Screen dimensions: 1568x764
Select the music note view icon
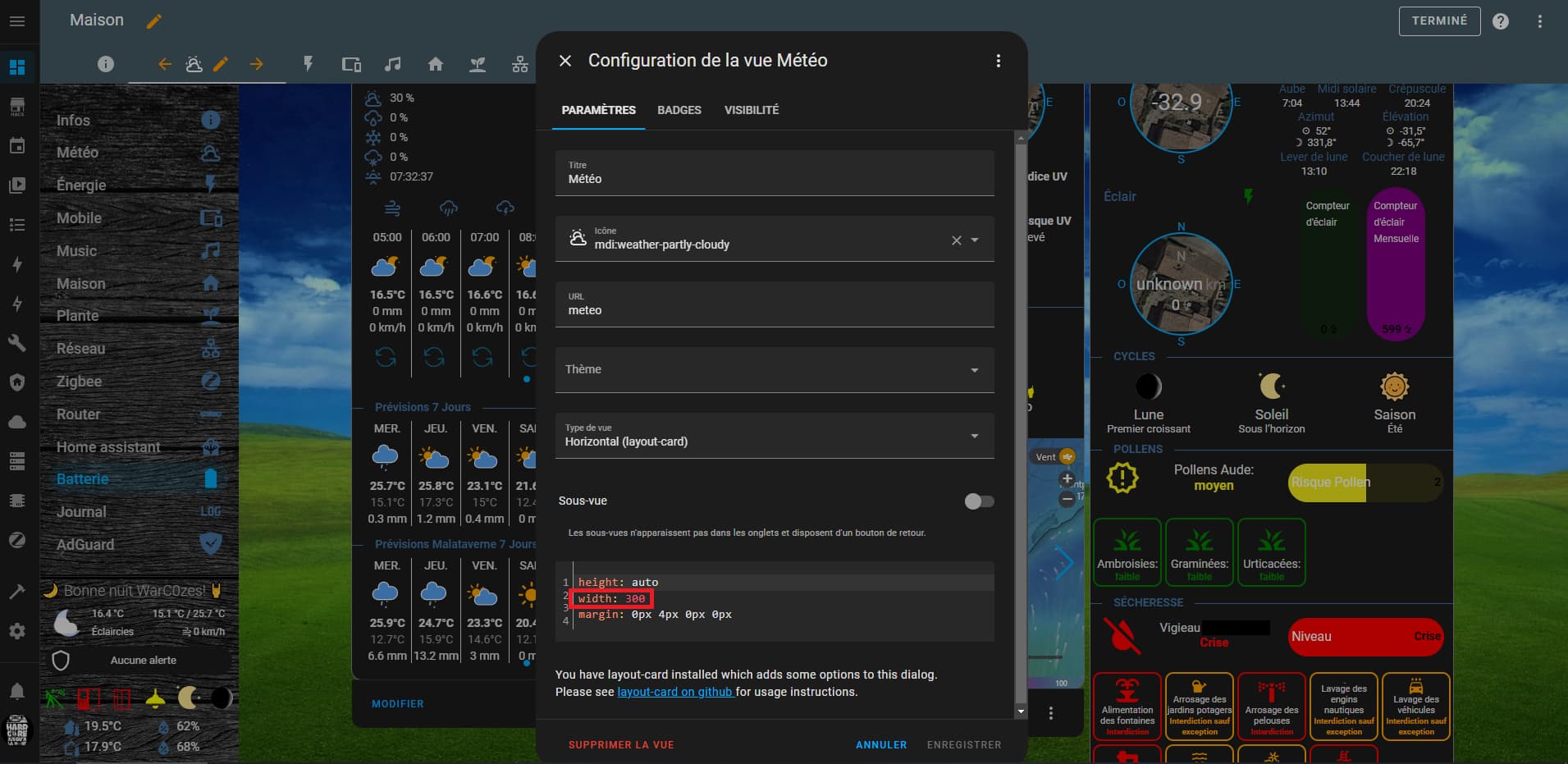pos(393,64)
